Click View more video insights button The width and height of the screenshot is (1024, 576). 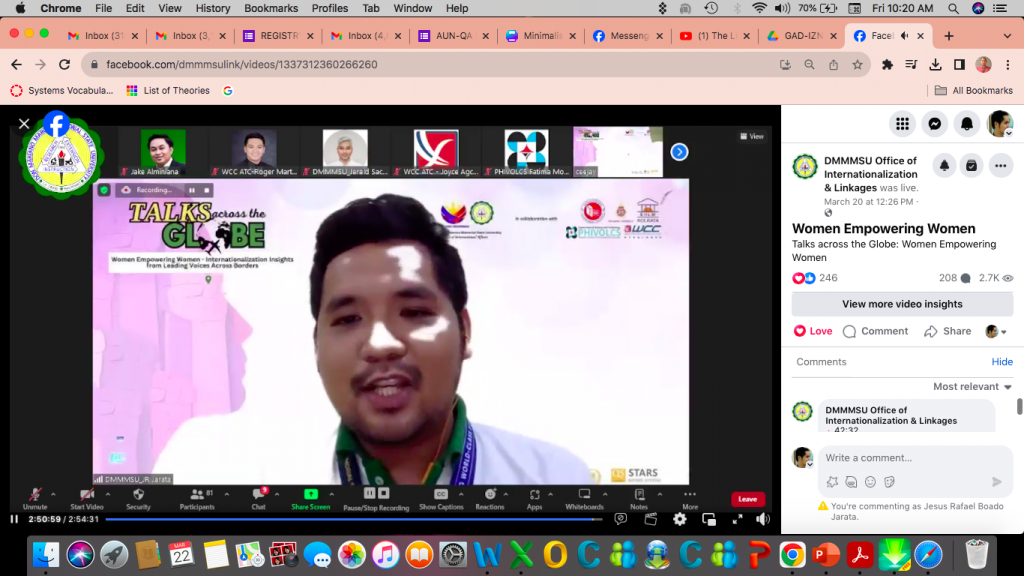[x=902, y=304]
